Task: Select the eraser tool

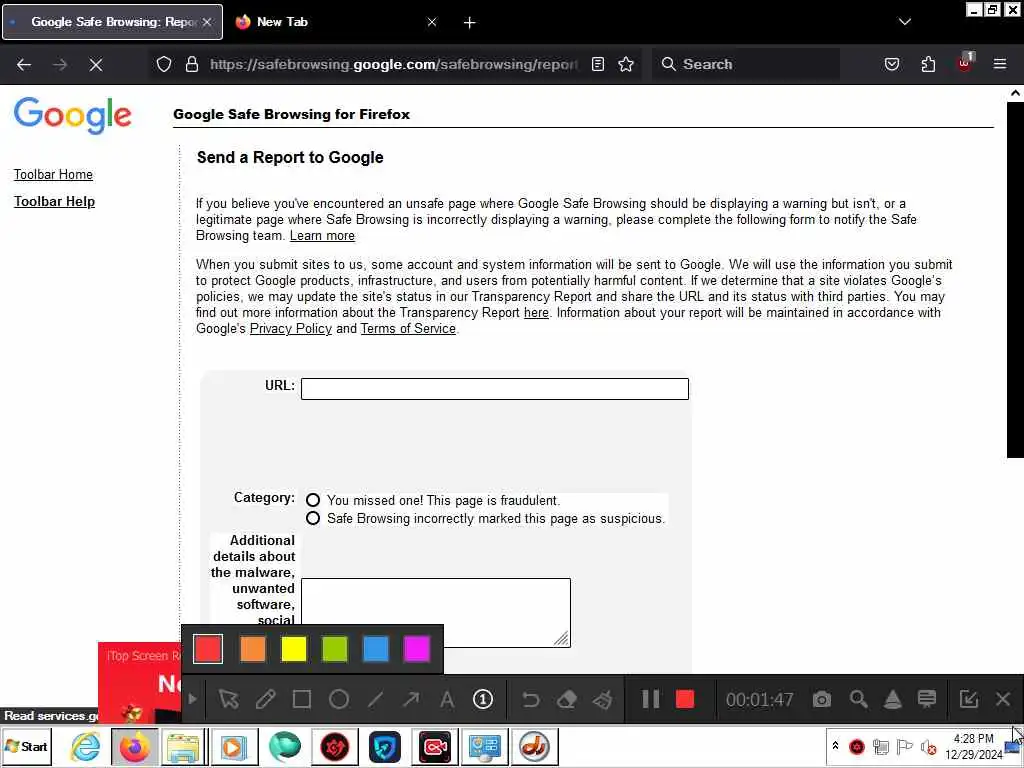Action: (566, 699)
